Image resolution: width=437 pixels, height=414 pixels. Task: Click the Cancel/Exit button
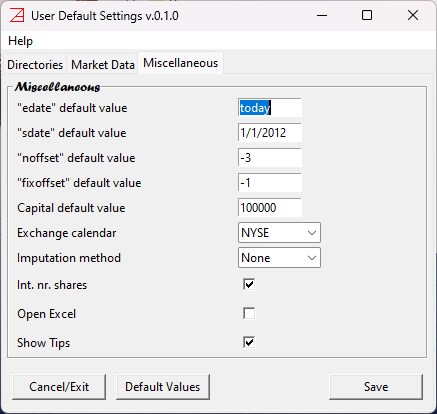pos(59,387)
